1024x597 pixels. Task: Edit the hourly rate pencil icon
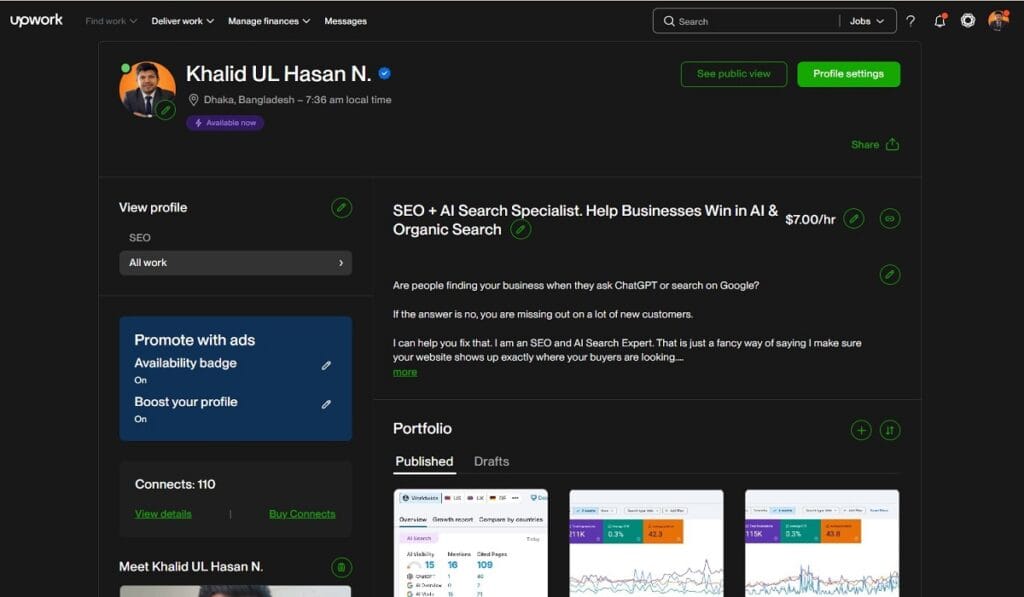pyautogui.click(x=853, y=218)
